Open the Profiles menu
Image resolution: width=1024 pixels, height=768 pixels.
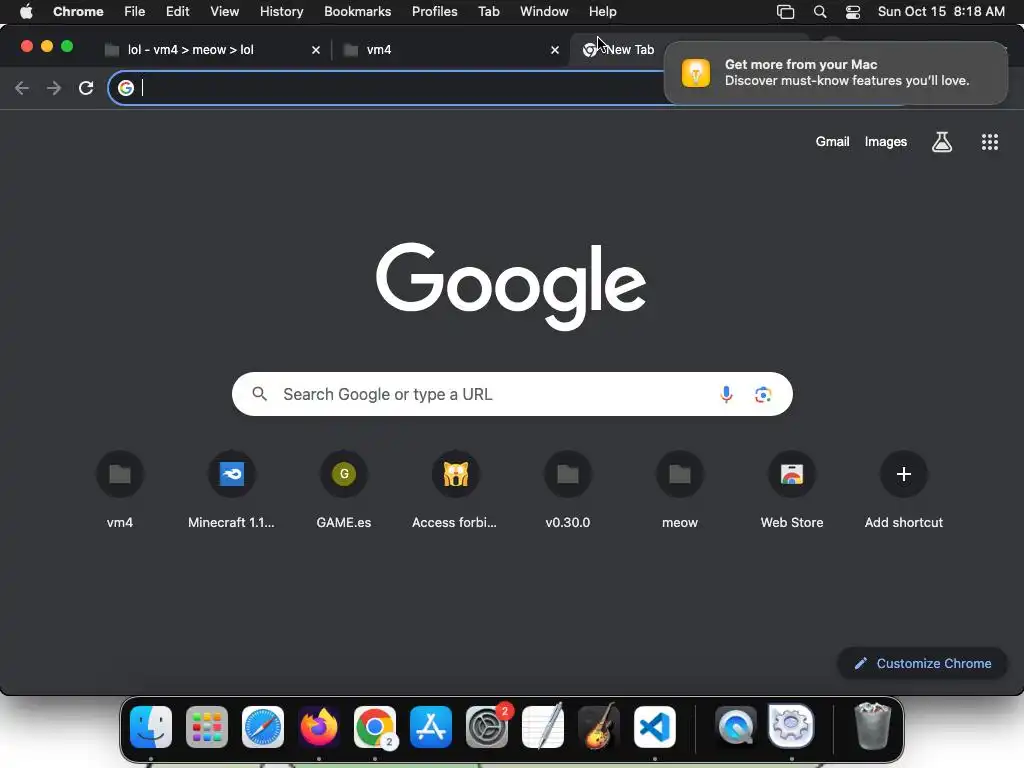pos(434,12)
